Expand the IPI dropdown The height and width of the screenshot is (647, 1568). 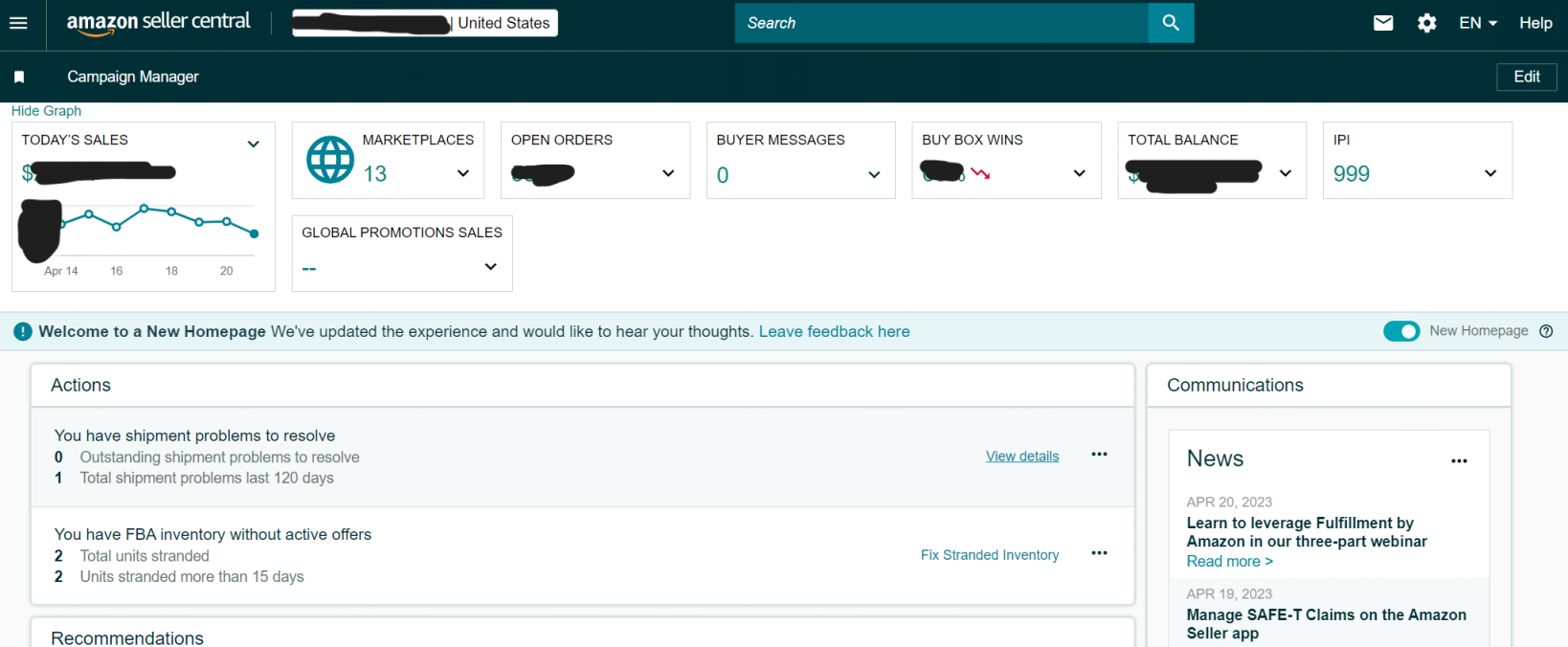[x=1490, y=173]
